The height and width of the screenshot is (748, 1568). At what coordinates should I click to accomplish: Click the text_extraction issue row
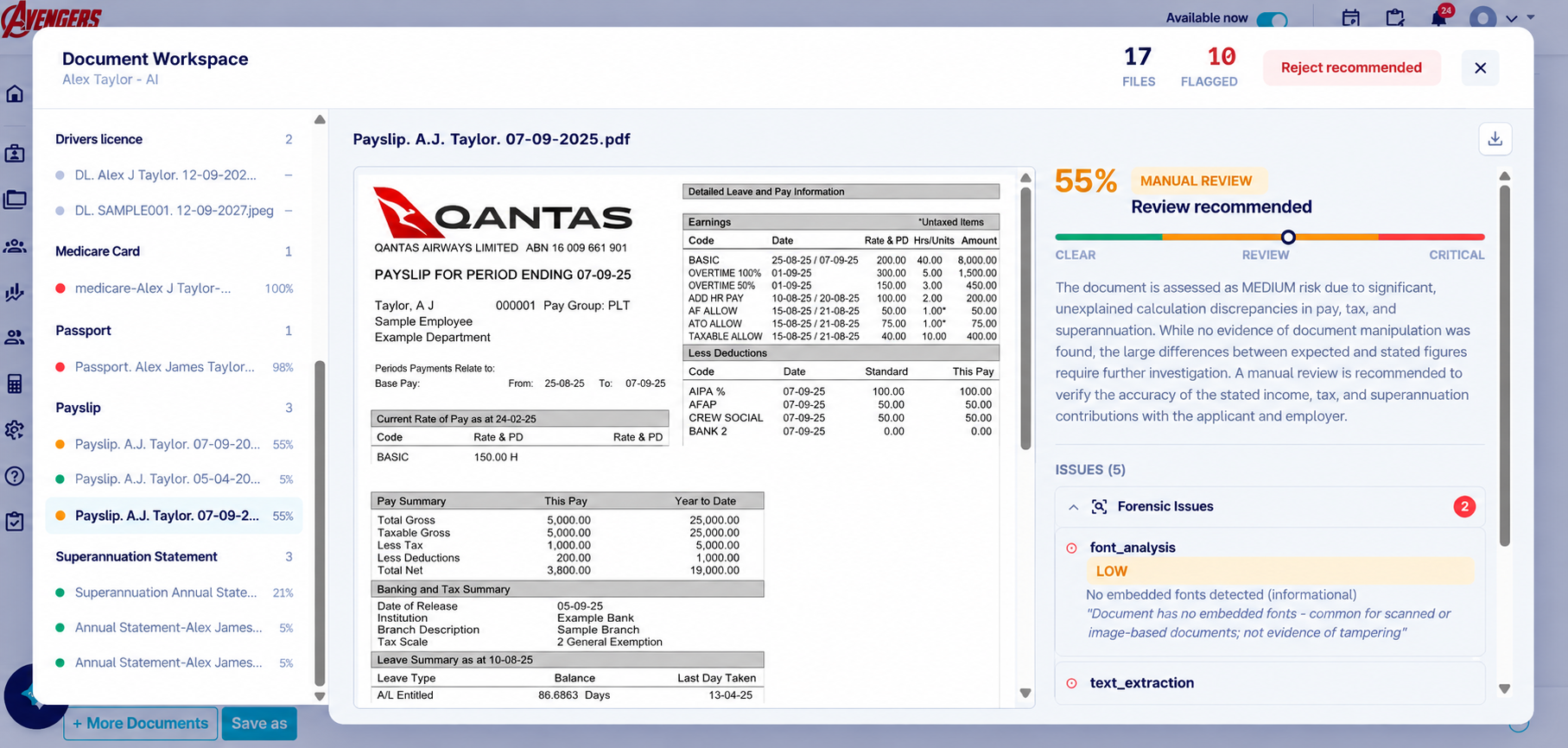(x=1269, y=683)
